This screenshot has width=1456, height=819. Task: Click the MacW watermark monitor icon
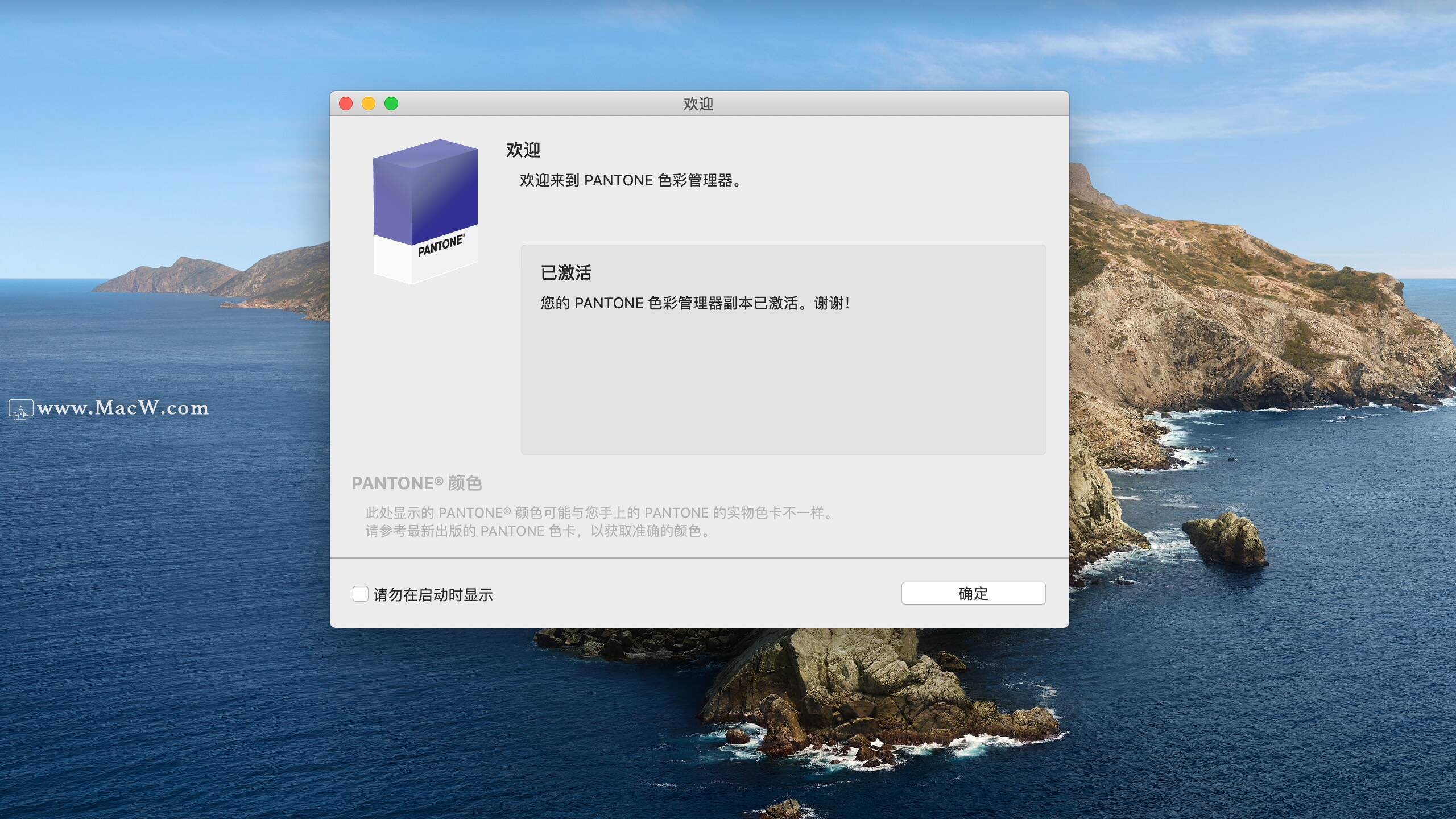(20, 409)
